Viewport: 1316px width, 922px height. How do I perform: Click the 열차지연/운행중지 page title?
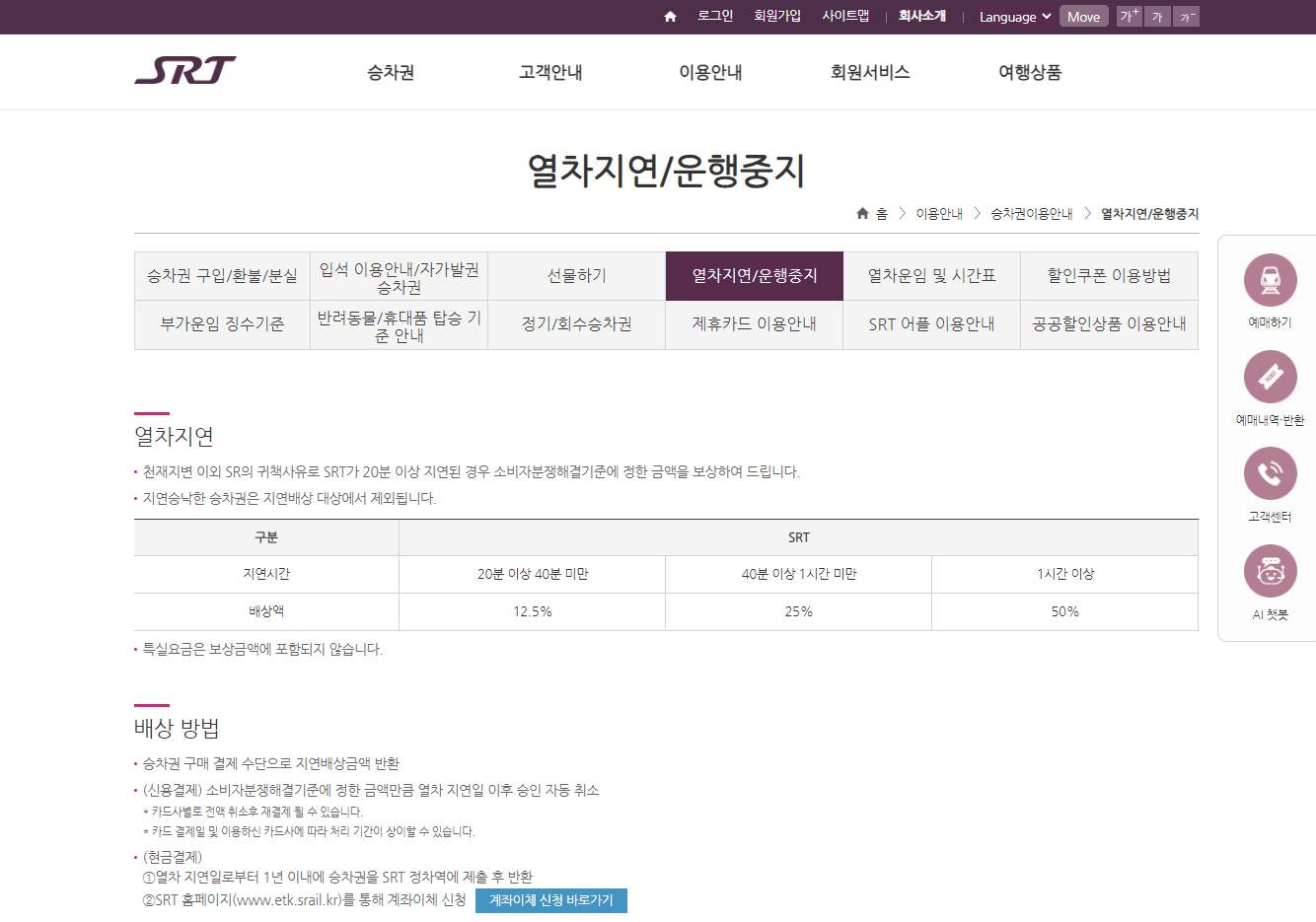[666, 171]
